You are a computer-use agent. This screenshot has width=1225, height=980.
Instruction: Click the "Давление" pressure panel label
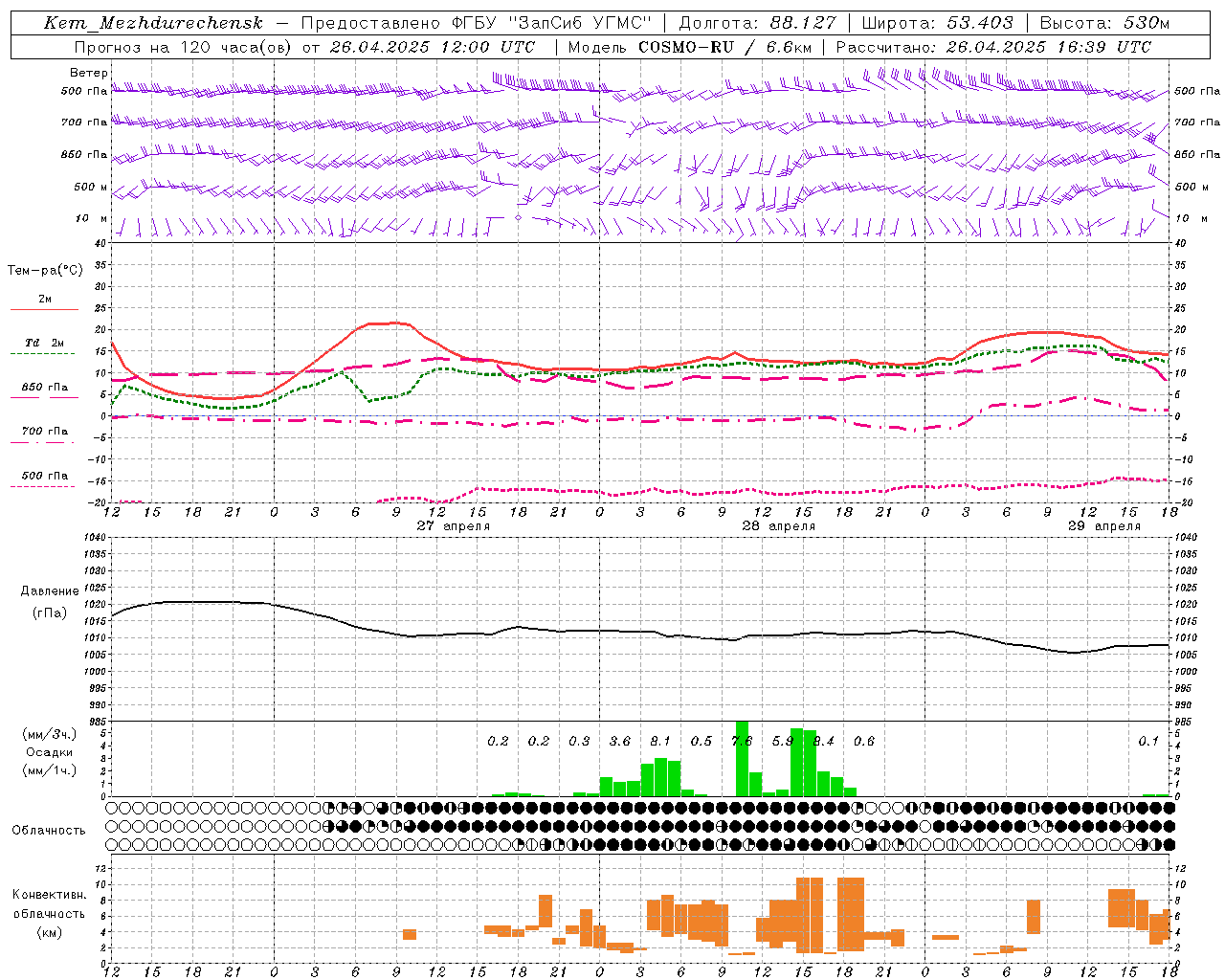(x=50, y=591)
